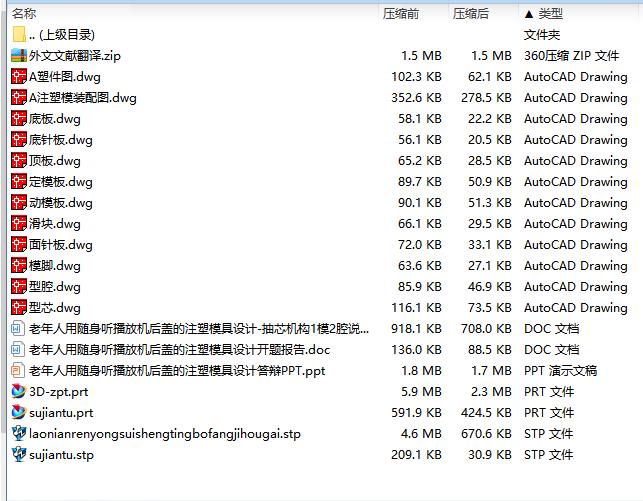Screen dimensions: 643x501
Task: Click the AutoCAD icon of 顶板.dwg
Action: (x=19, y=160)
